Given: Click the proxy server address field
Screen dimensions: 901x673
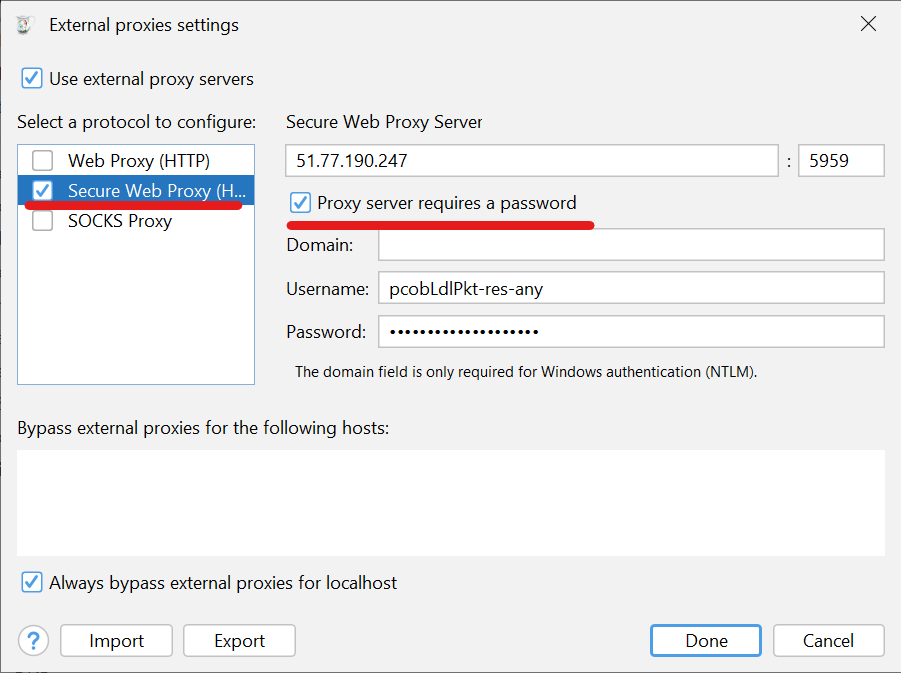Looking at the screenshot, I should (531, 161).
